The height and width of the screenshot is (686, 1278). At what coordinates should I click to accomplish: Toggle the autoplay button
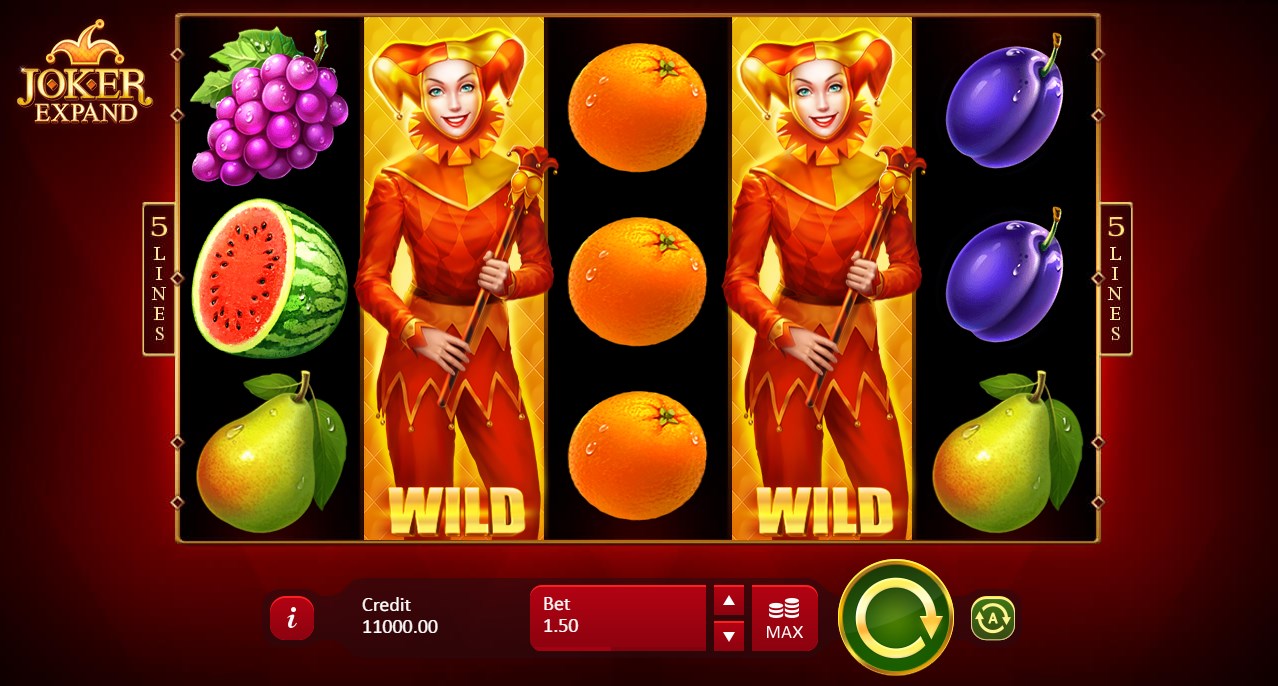pyautogui.click(x=993, y=618)
